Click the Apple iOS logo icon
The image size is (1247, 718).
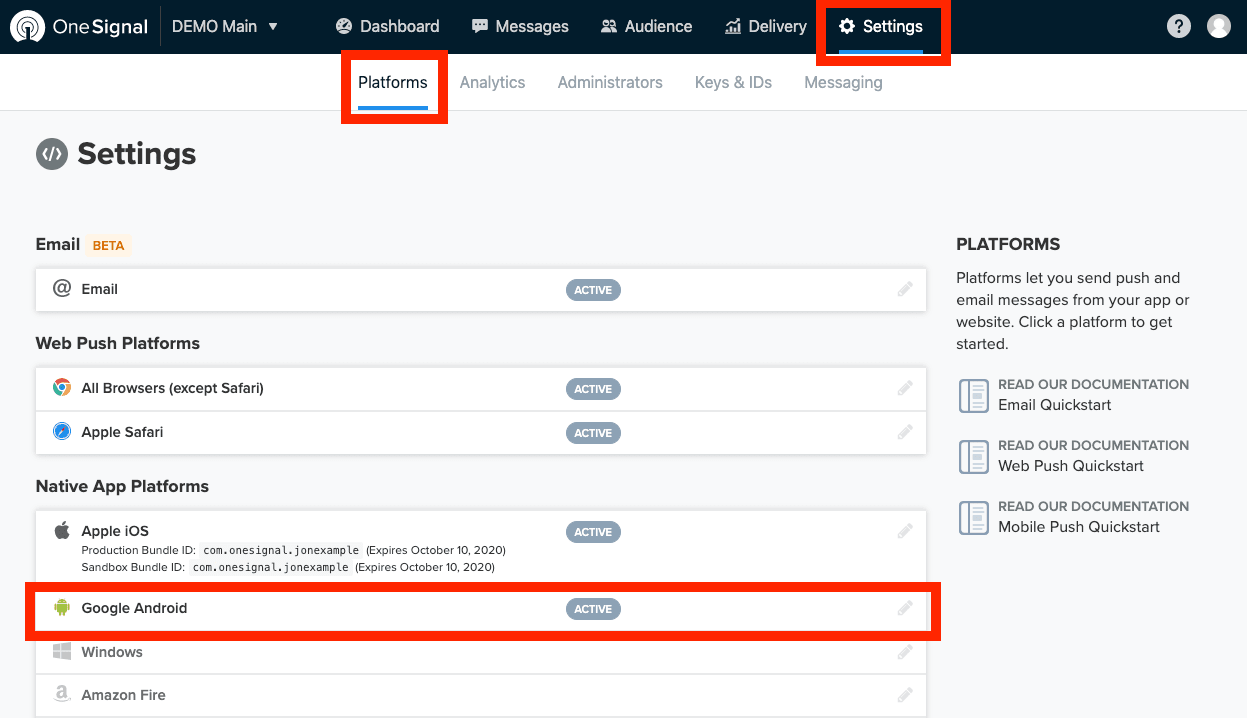[62, 530]
